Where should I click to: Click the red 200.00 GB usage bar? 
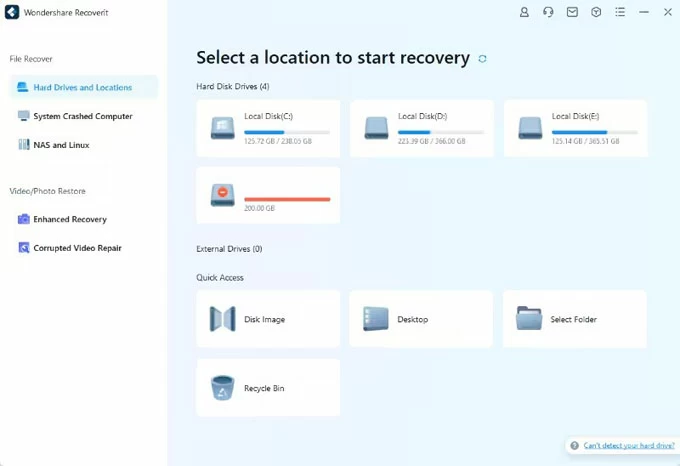[x=287, y=199]
